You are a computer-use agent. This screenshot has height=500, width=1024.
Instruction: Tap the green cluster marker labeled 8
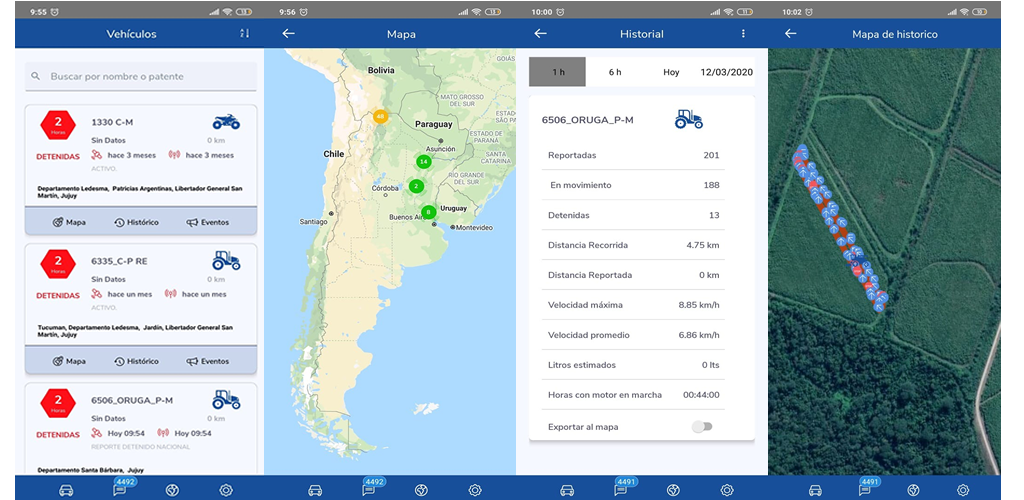point(428,212)
